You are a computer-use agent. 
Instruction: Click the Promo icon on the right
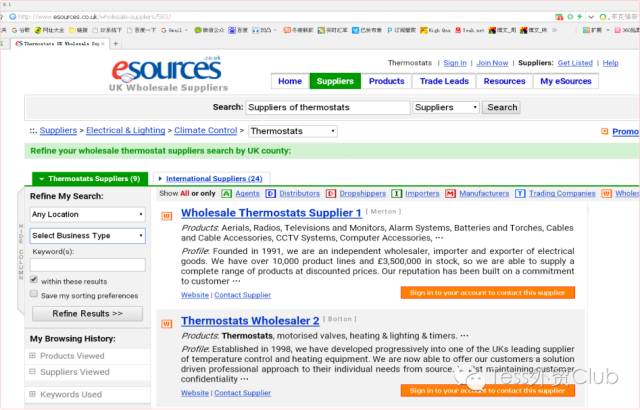pos(604,131)
